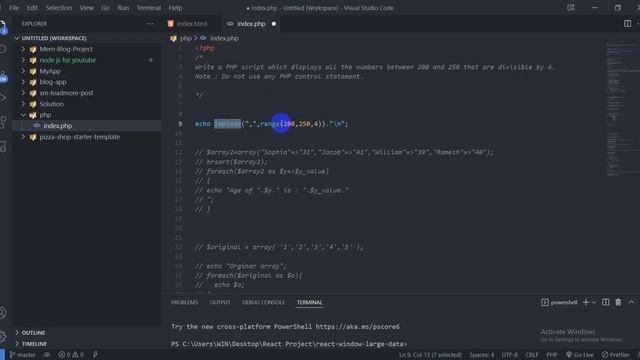Click terminal PS prompt line
This screenshot has height=360, width=640.
[x=289, y=344]
